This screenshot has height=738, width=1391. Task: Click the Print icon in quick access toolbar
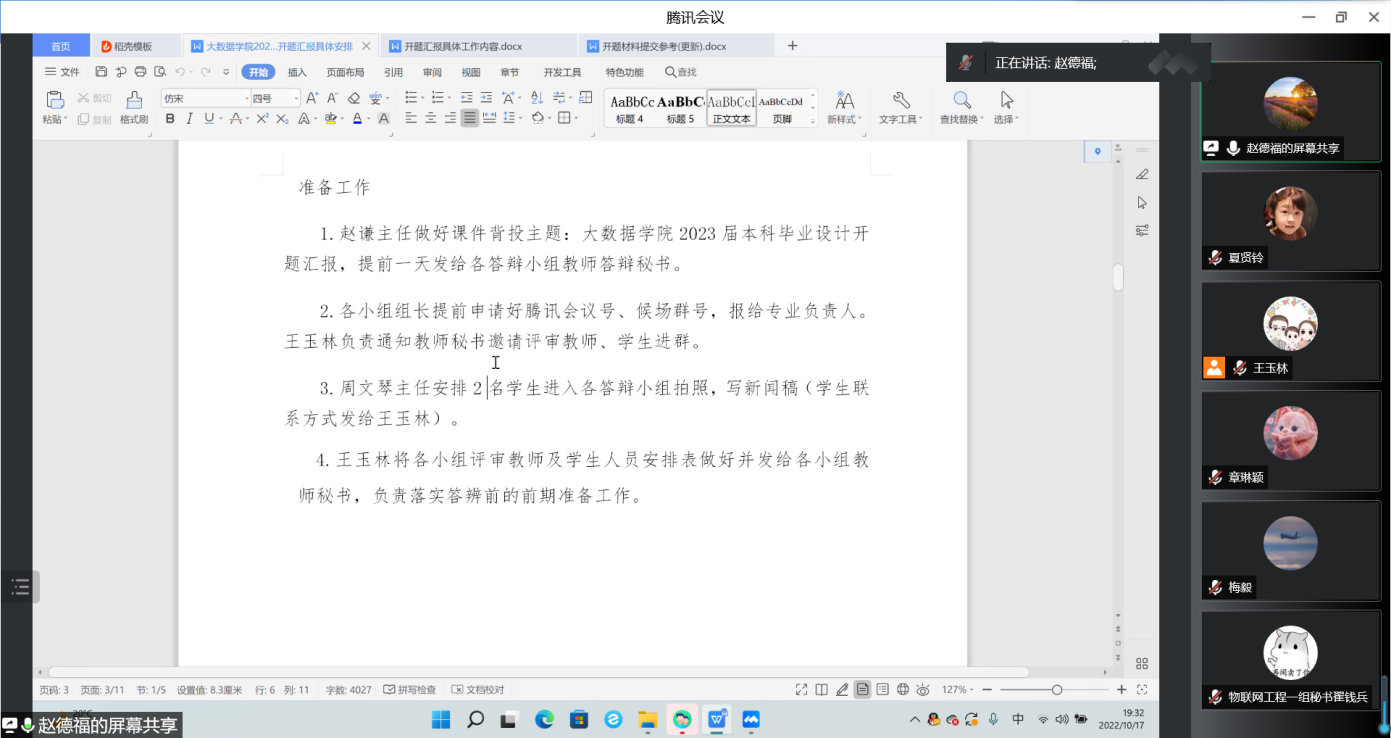(x=140, y=72)
